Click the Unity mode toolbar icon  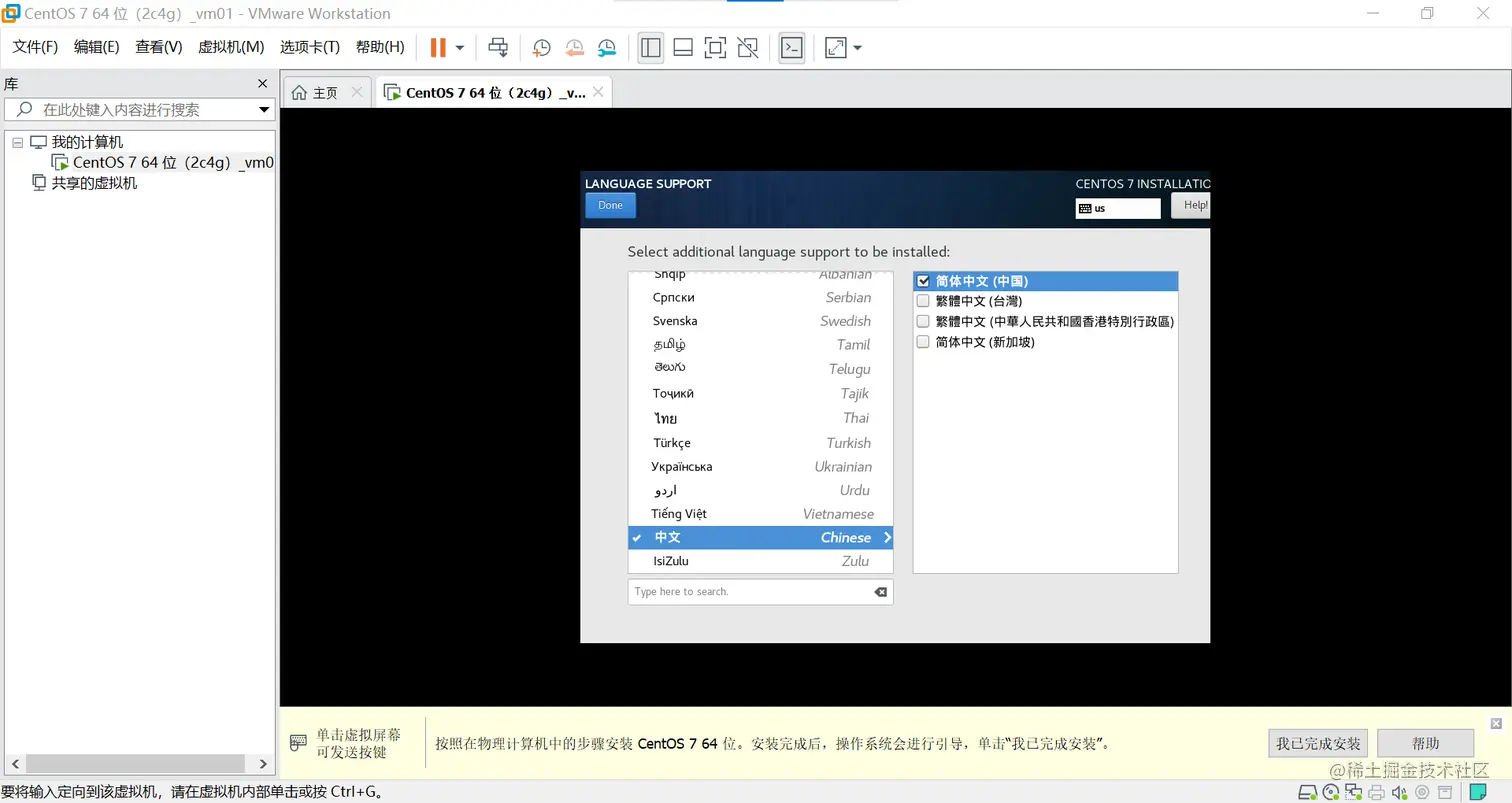tap(747, 47)
